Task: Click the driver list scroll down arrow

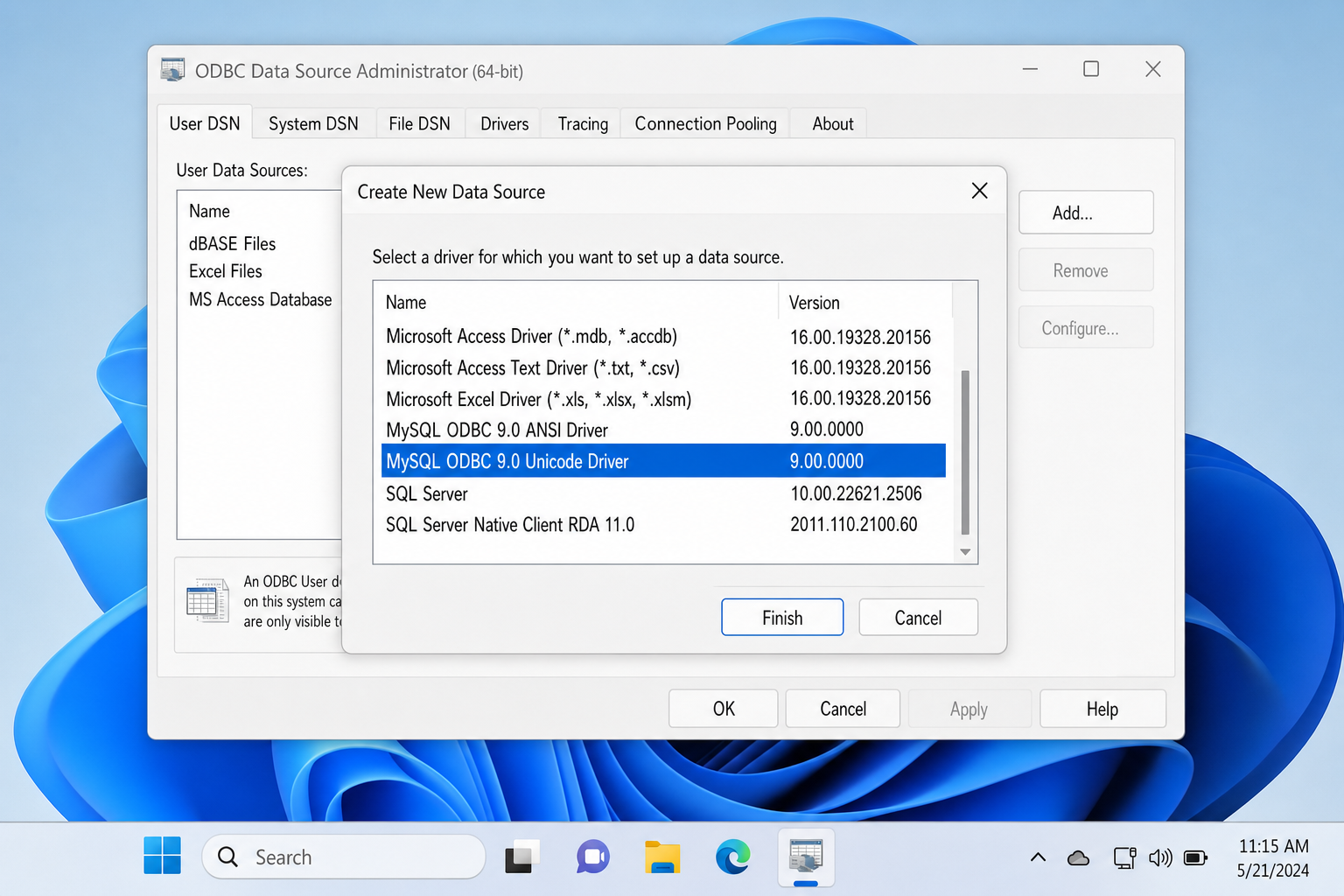Action: click(965, 551)
